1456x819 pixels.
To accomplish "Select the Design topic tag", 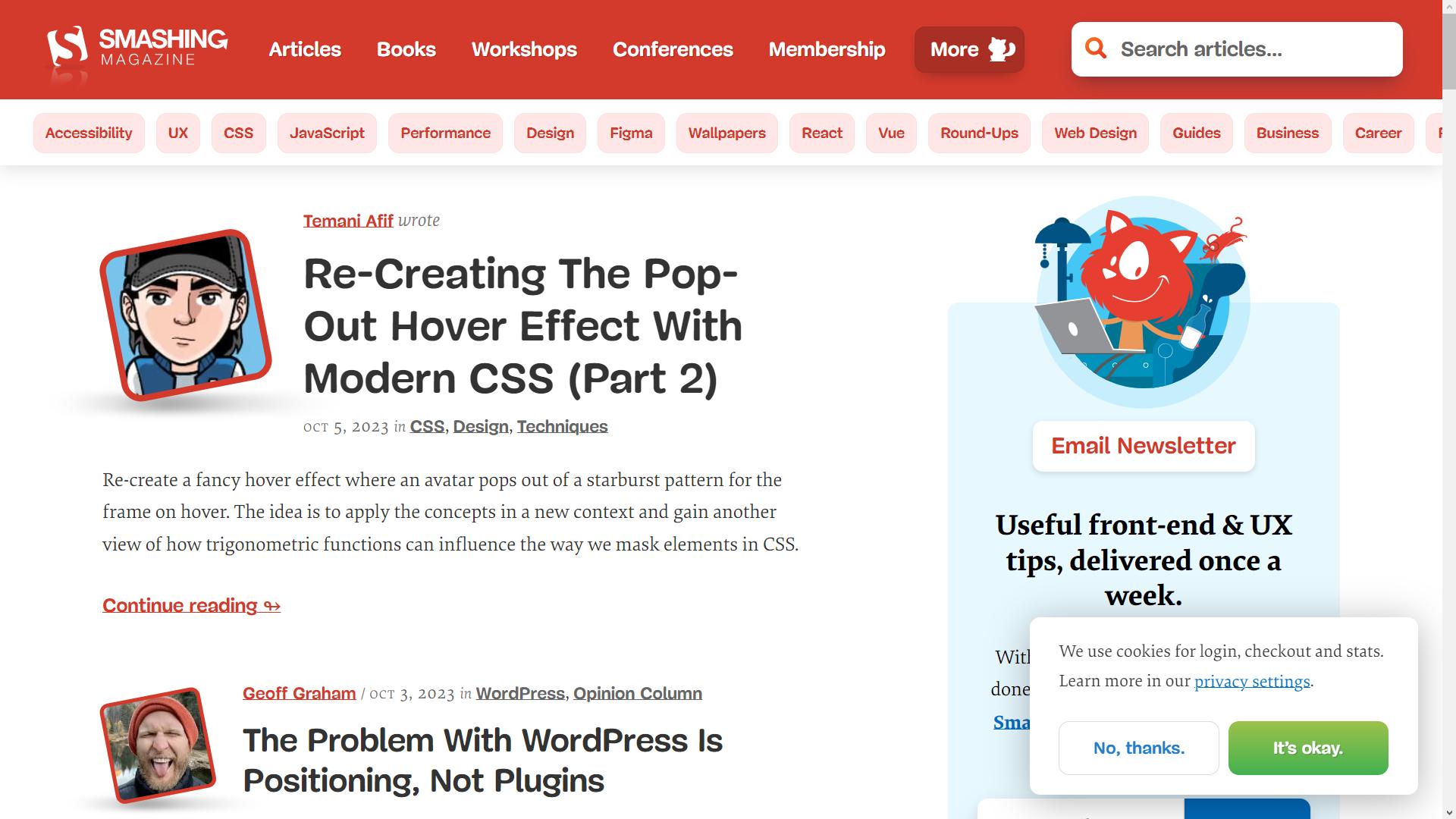I will pos(550,133).
